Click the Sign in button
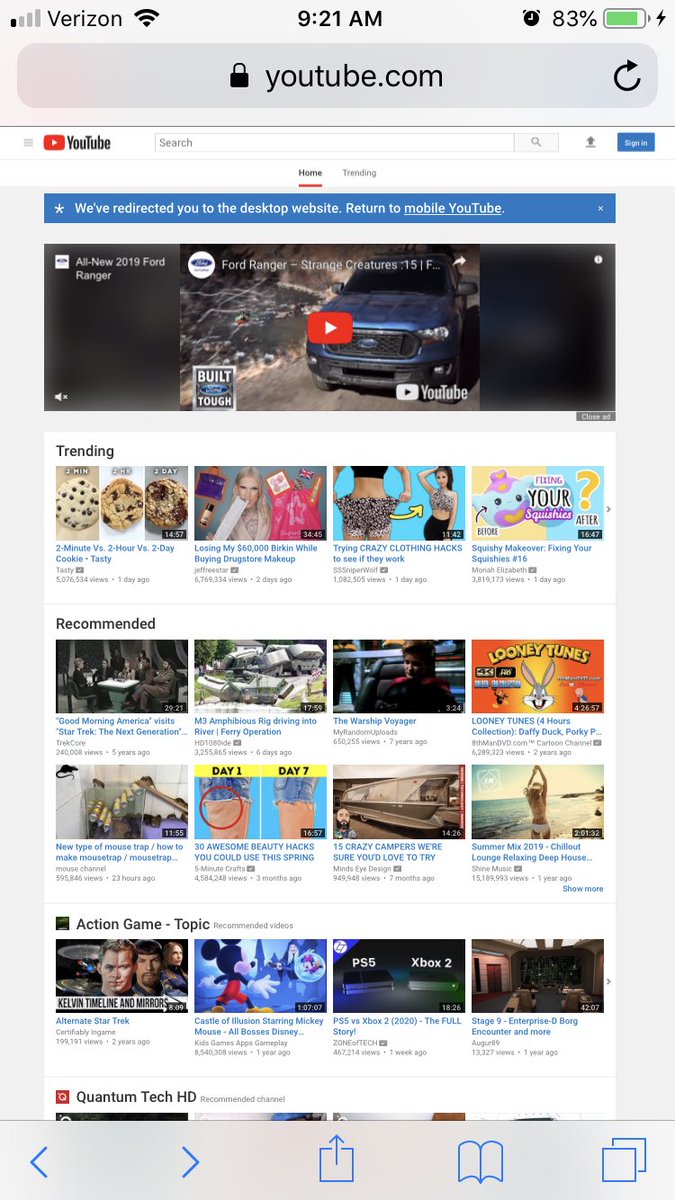 click(x=635, y=143)
